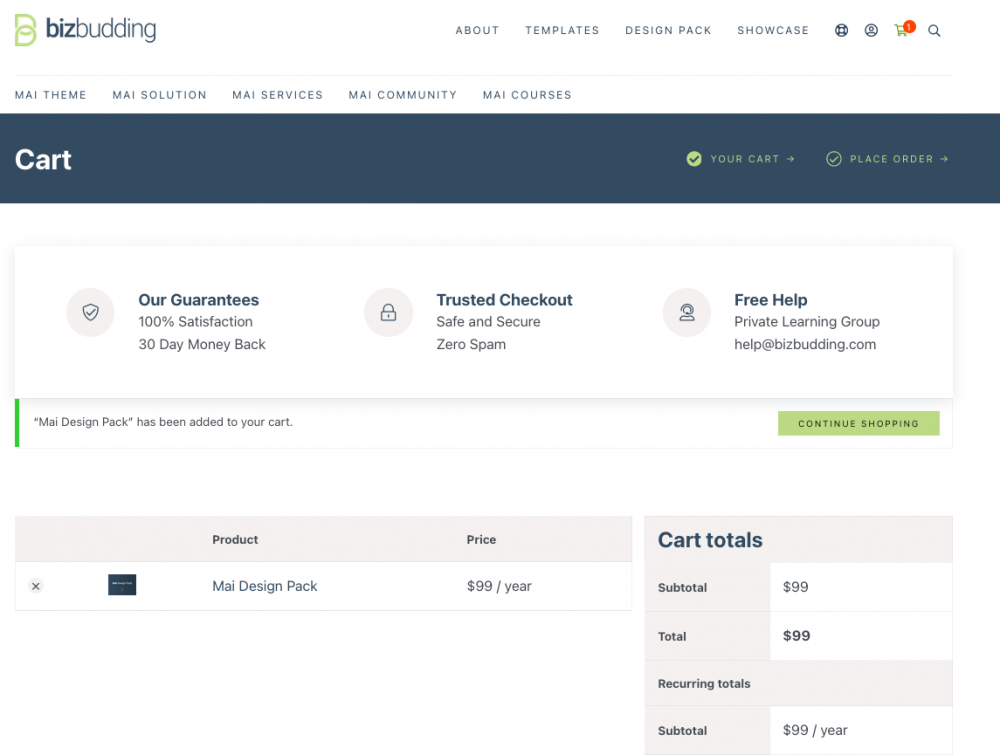Screen dimensions: 1000x755
Task: Go to Mai Courses page
Action: tap(527, 95)
